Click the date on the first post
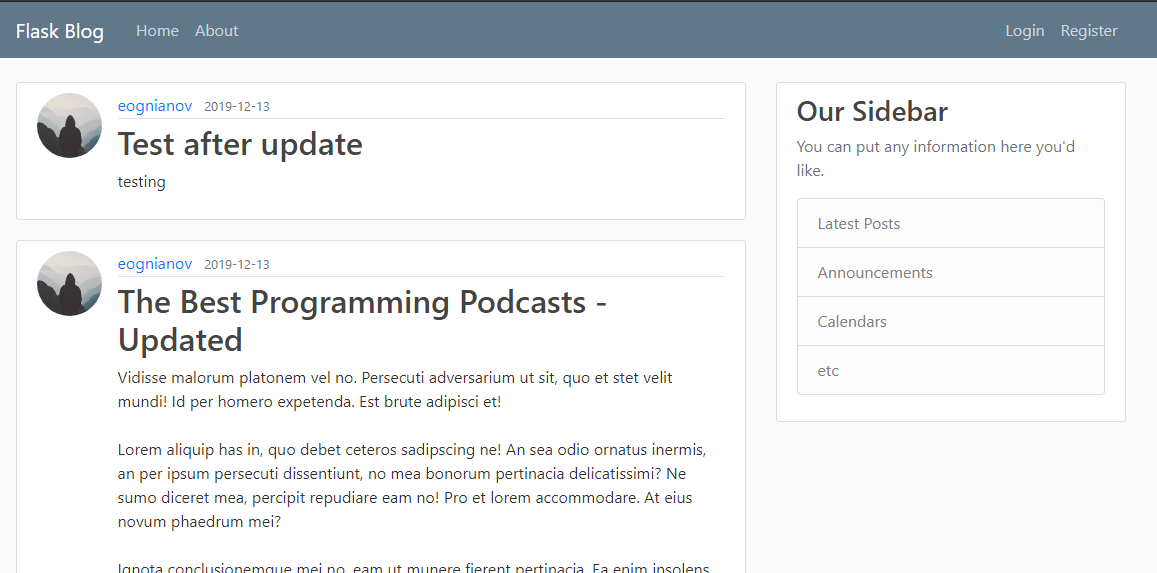Image resolution: width=1157 pixels, height=573 pixels. [x=236, y=107]
